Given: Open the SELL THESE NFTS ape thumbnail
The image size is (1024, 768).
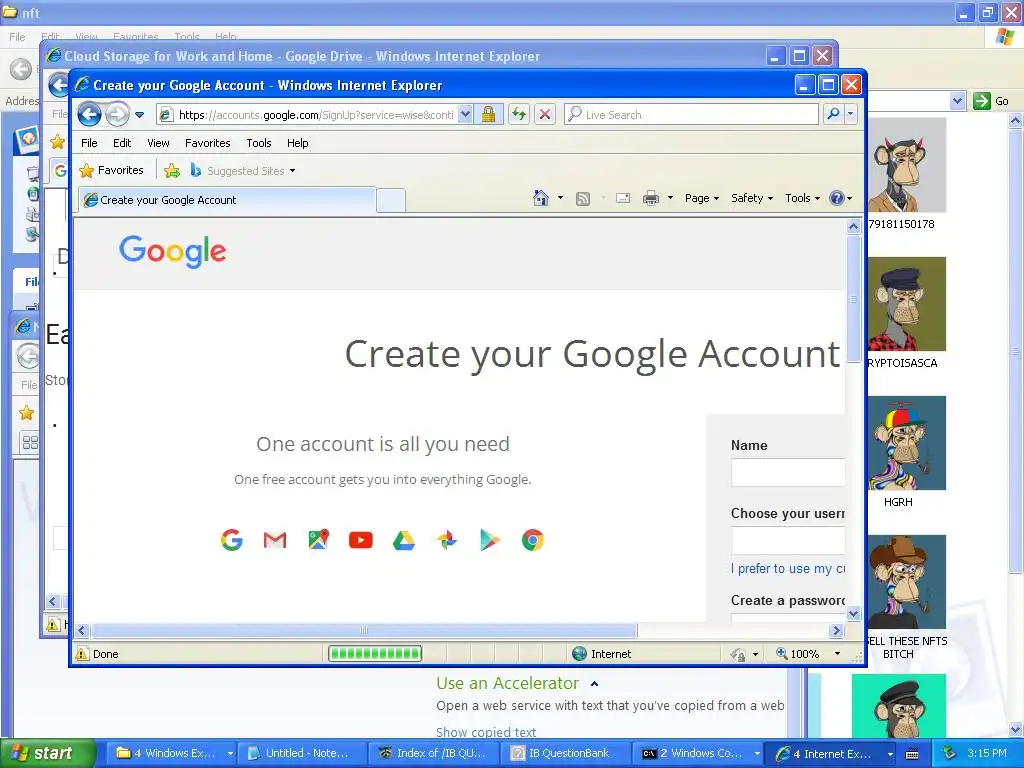Looking at the screenshot, I should (x=906, y=582).
